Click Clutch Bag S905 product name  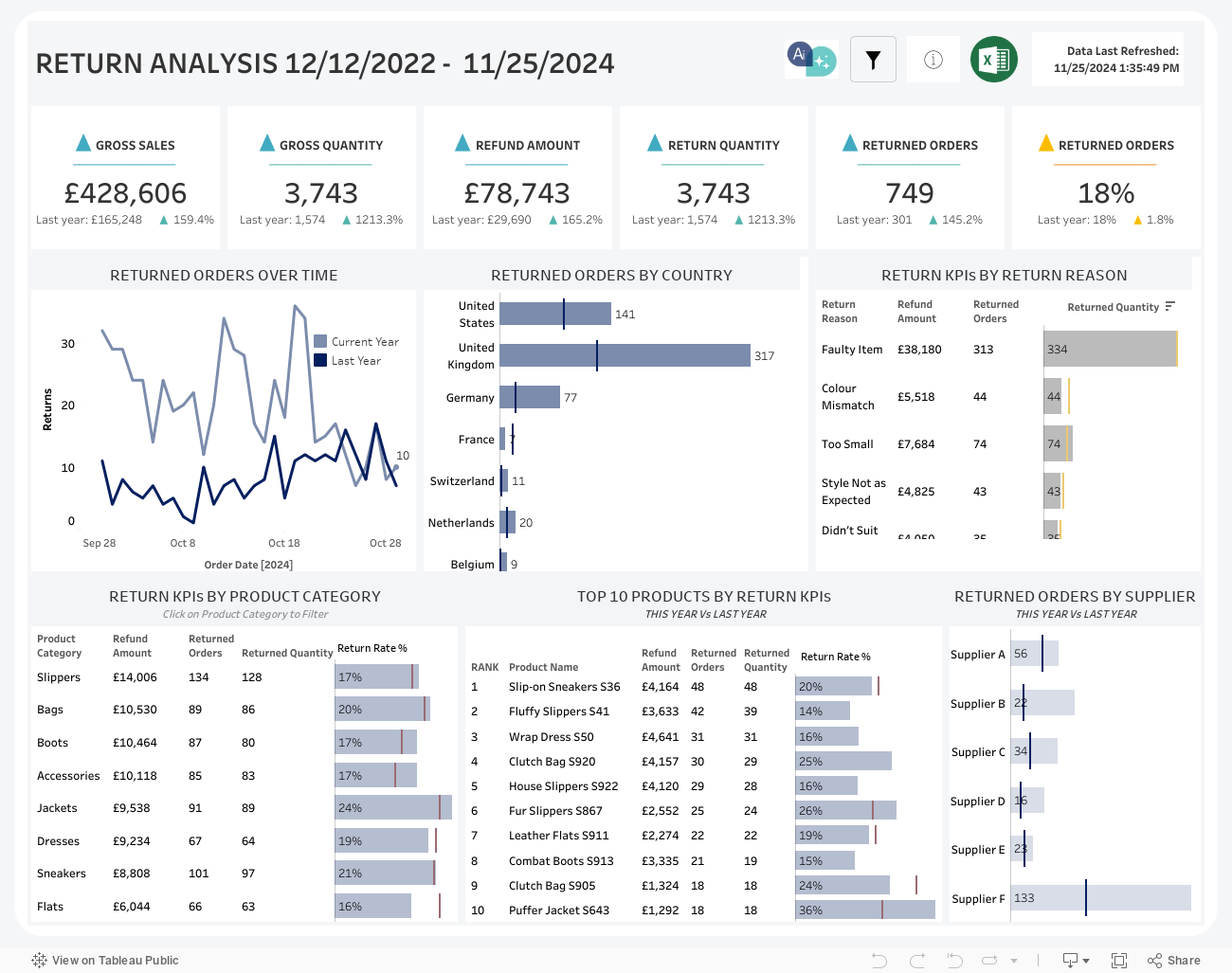[x=553, y=886]
